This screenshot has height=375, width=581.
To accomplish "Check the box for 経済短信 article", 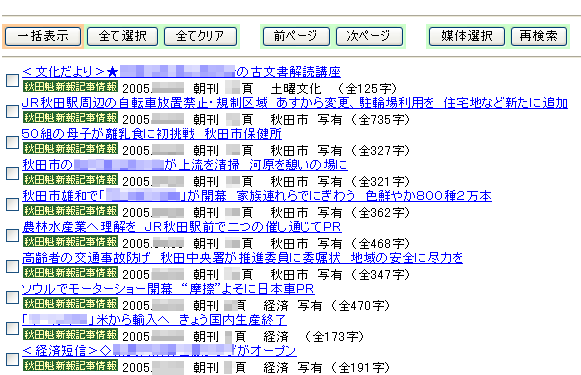I will 12,359.
